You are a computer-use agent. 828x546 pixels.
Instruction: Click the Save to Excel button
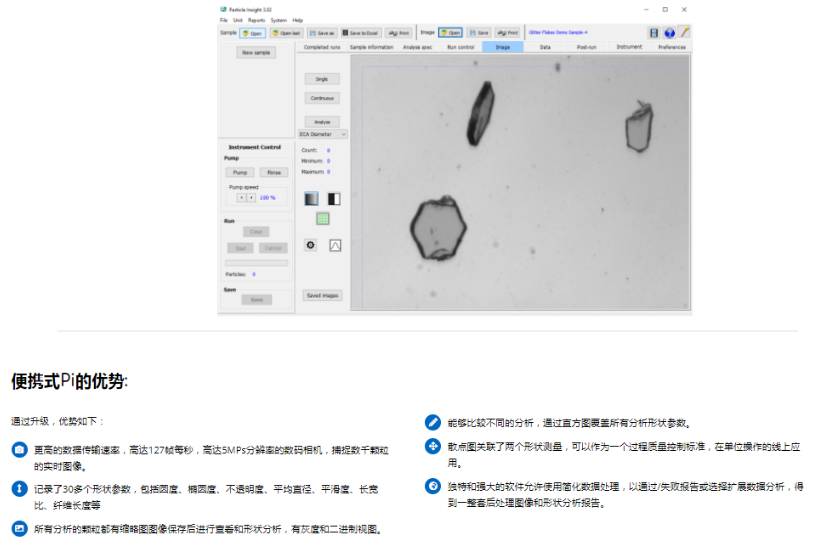(x=360, y=33)
